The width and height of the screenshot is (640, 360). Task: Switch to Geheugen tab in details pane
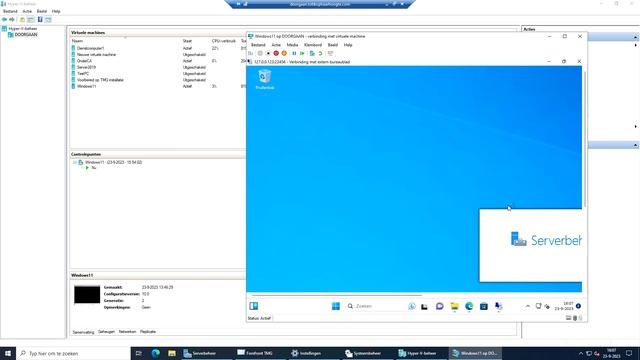106,332
